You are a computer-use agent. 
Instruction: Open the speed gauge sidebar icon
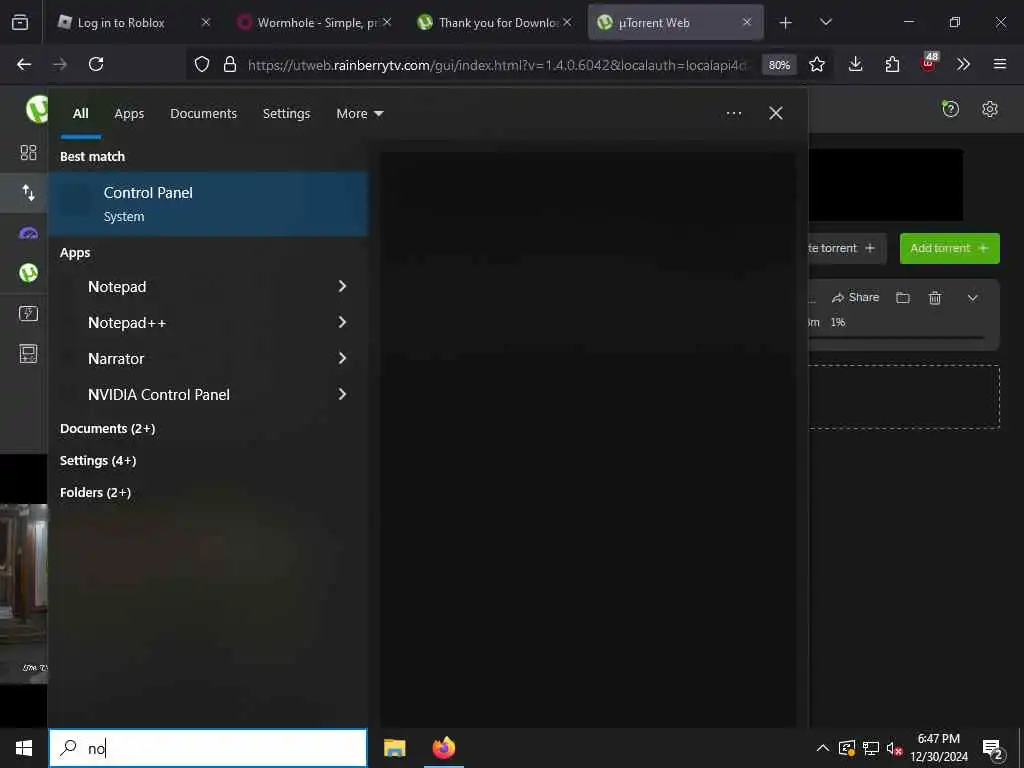(28, 233)
